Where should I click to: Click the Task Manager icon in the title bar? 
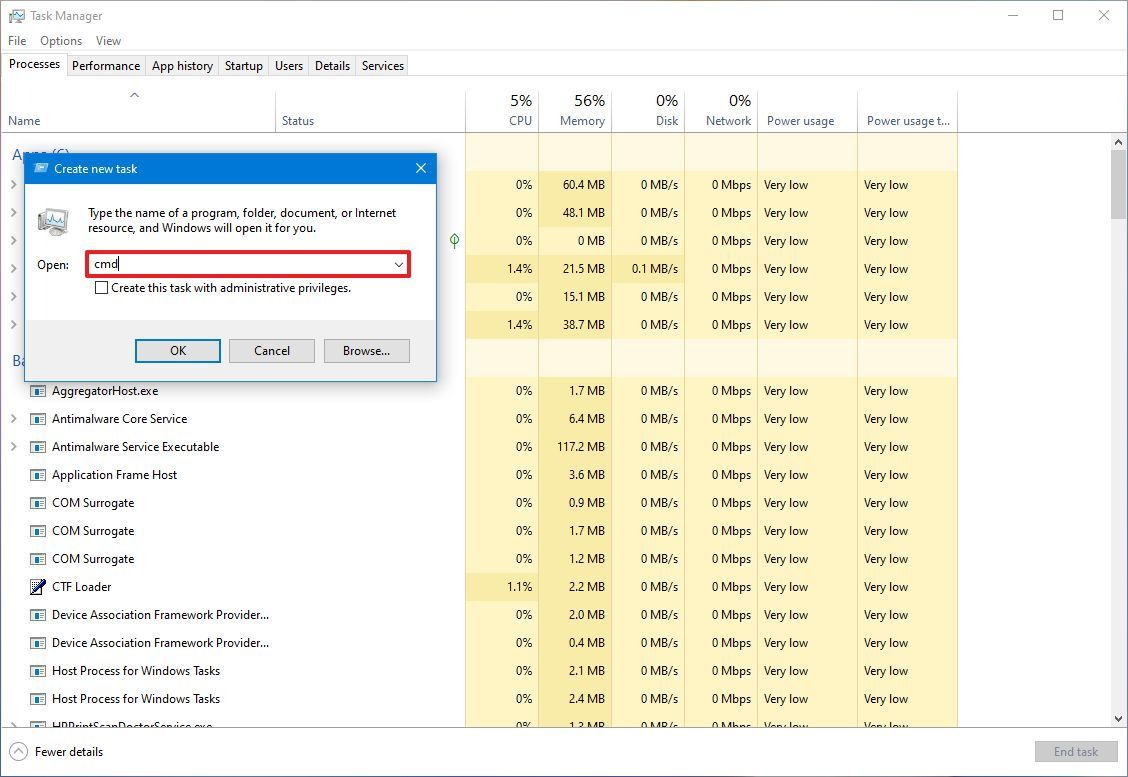click(14, 15)
